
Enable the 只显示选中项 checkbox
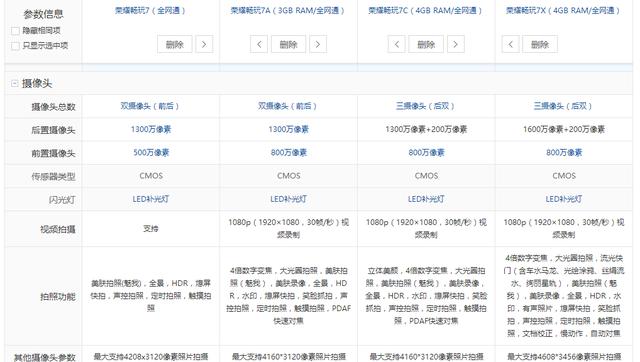[16, 46]
